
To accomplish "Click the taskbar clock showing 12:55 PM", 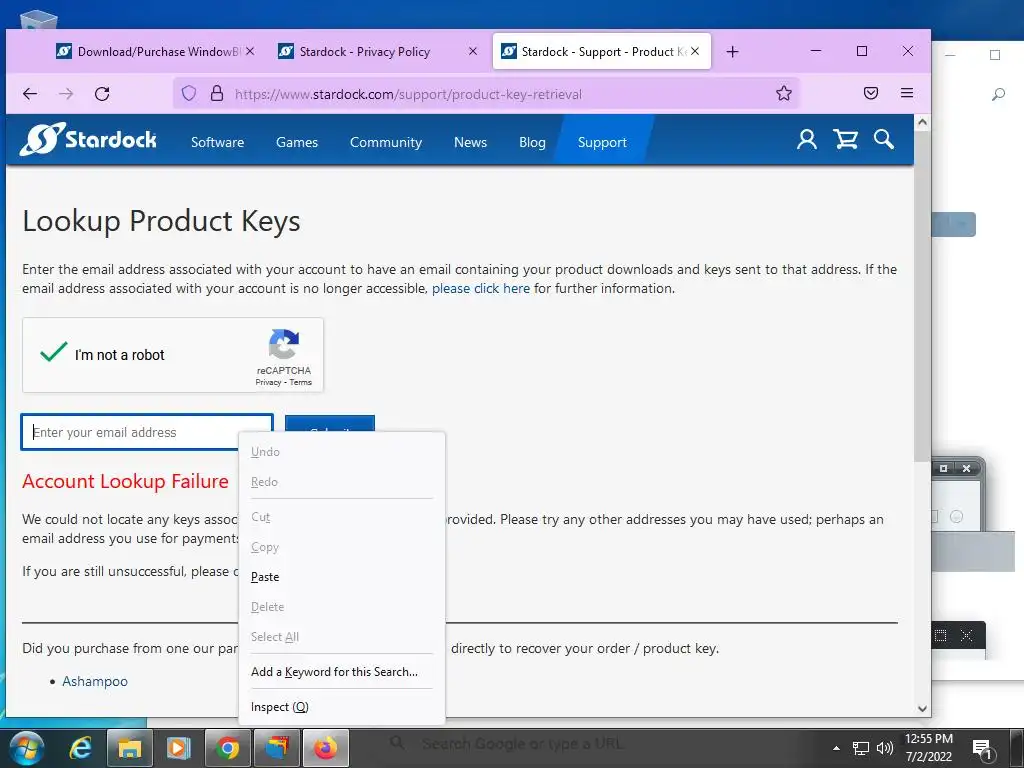I will click(x=929, y=748).
